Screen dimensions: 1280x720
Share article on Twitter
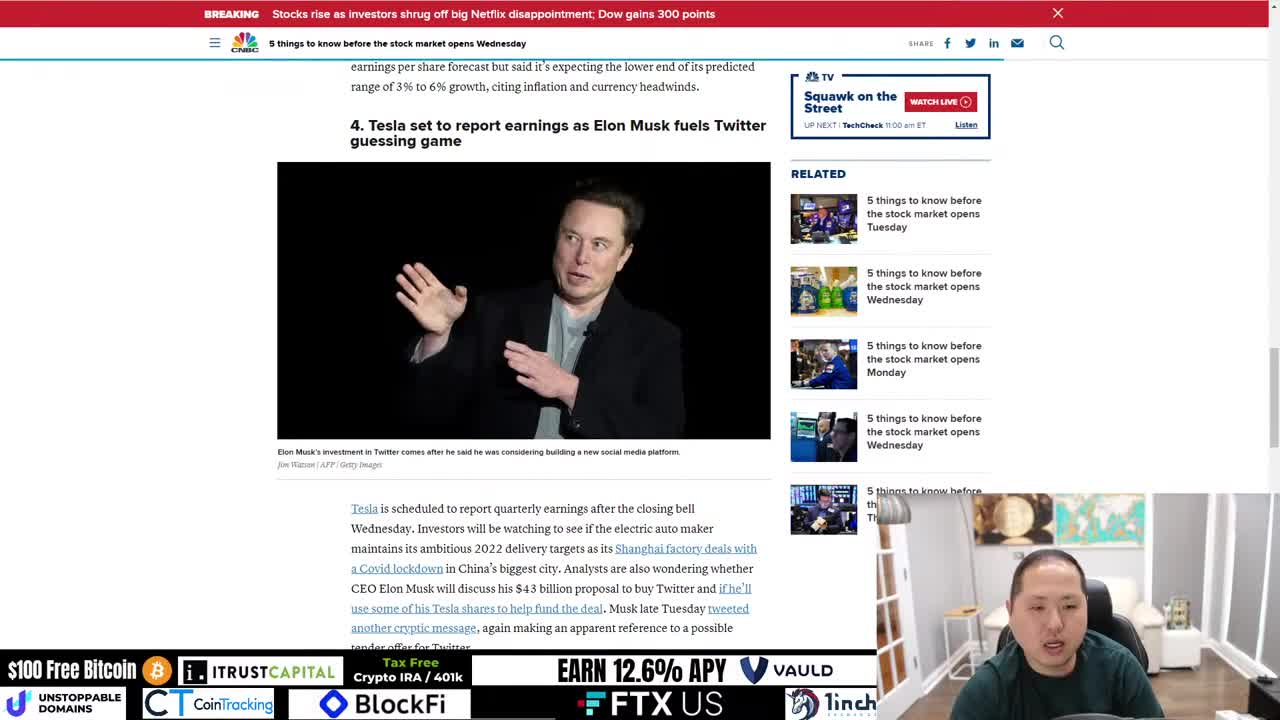(970, 43)
